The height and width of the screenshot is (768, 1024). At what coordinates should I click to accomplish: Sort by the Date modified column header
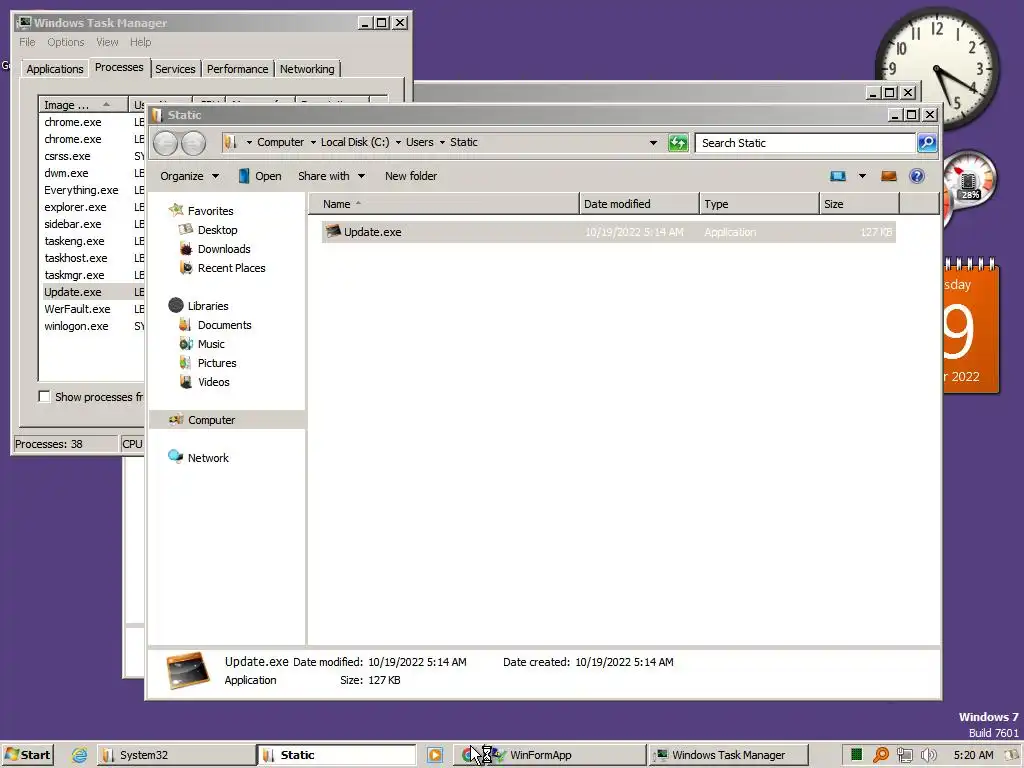[639, 204]
